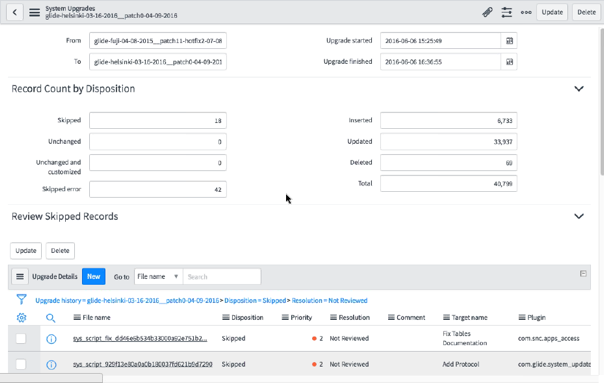This screenshot has width=604, height=383.
Task: Click the Skipped error count field
Action: coord(158,189)
